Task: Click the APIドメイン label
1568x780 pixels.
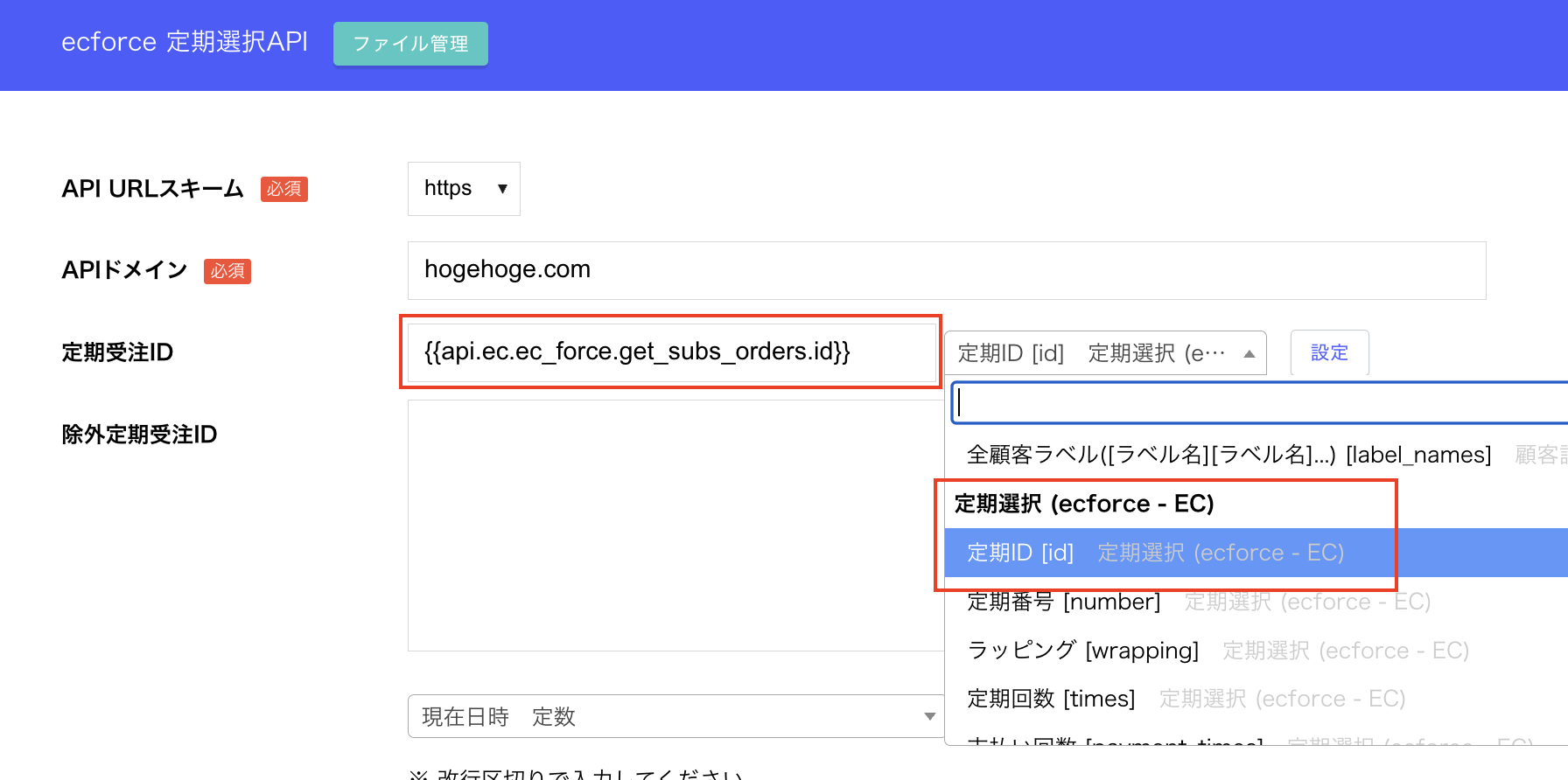Action: point(124,270)
